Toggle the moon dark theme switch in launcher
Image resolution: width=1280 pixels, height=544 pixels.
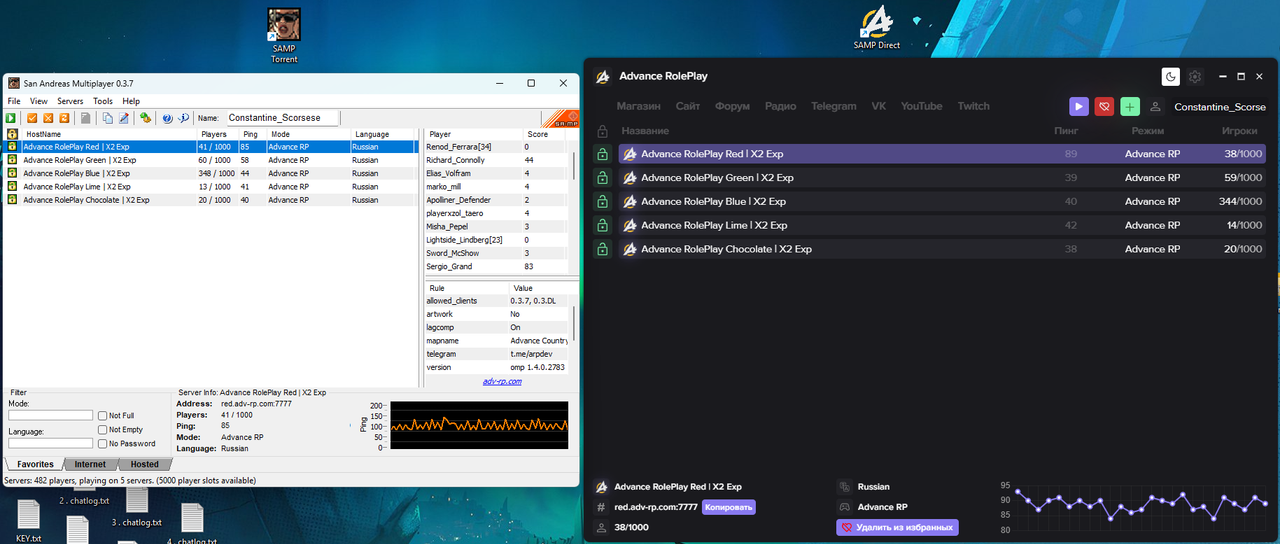tap(1170, 77)
